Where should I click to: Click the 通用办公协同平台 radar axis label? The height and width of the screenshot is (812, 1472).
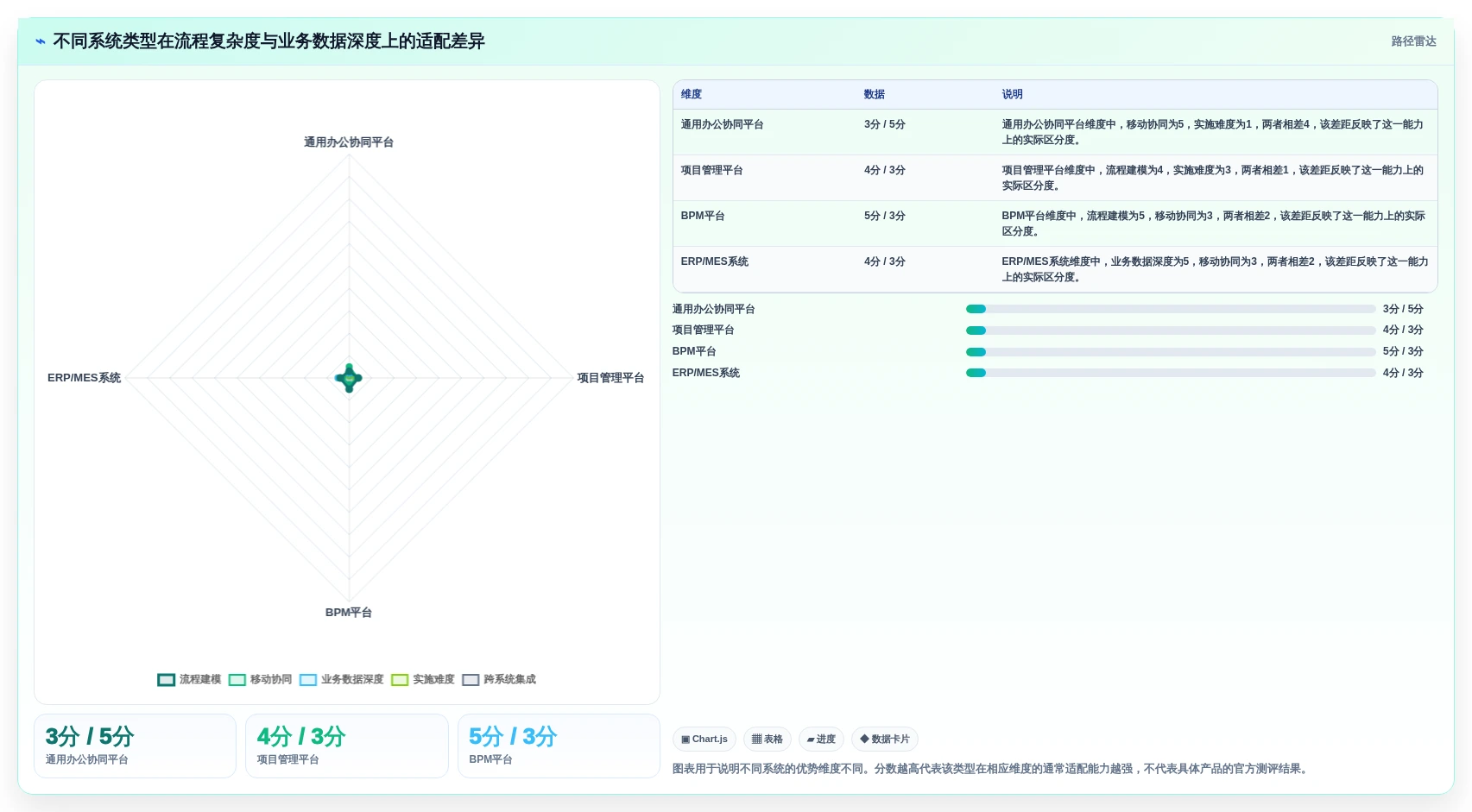pyautogui.click(x=349, y=142)
